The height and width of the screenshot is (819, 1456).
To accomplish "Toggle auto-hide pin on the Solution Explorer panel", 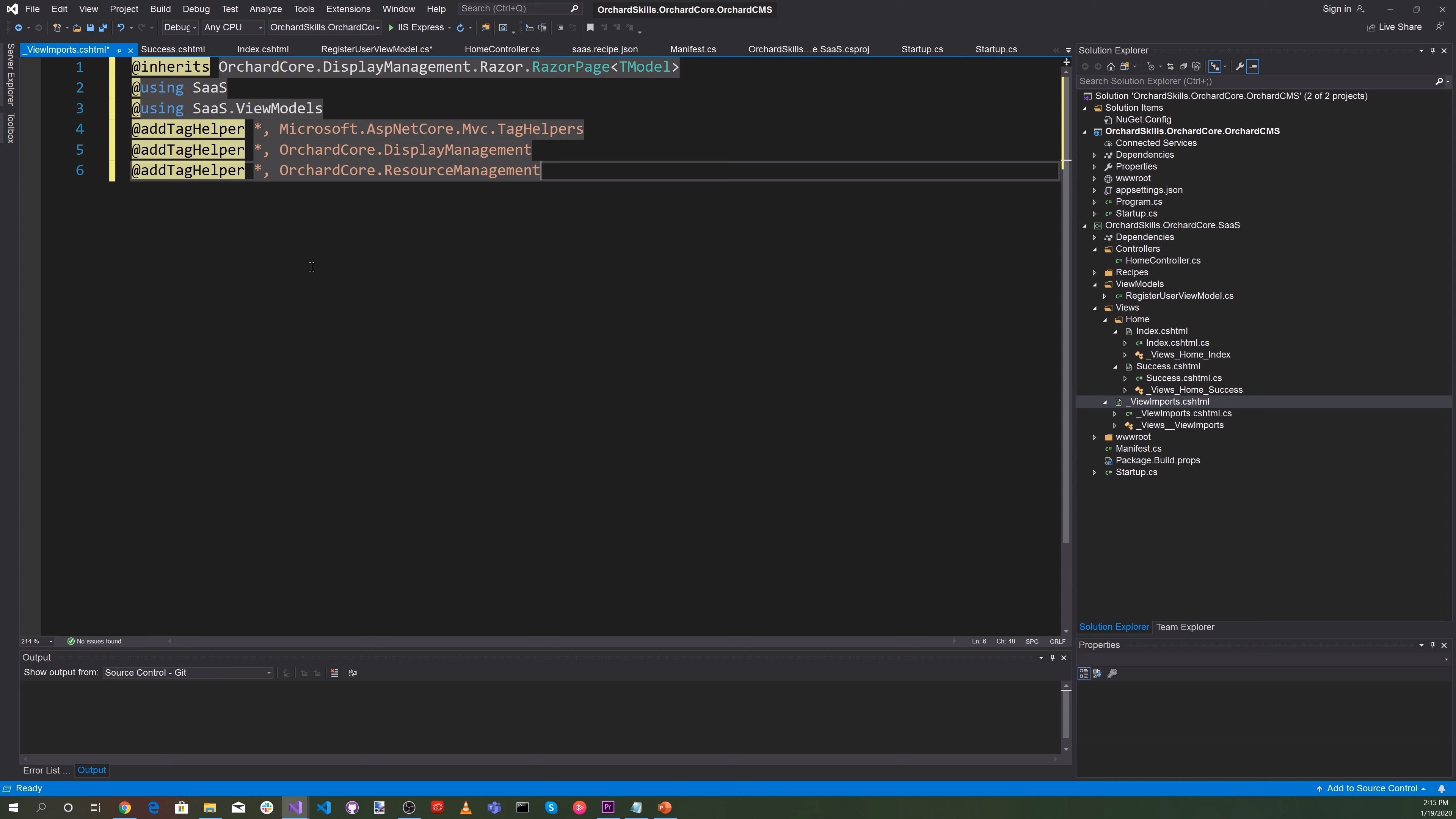I will (1433, 50).
